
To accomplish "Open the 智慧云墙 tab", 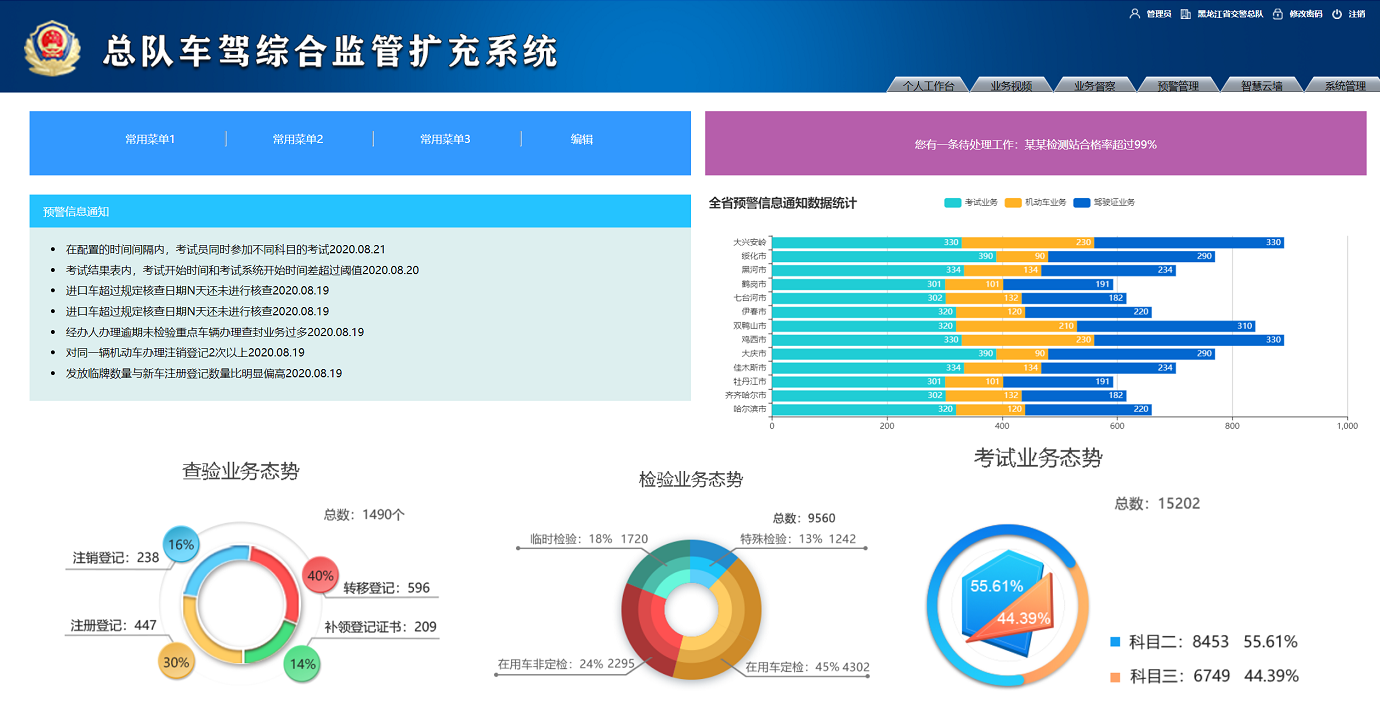I will point(1261,86).
